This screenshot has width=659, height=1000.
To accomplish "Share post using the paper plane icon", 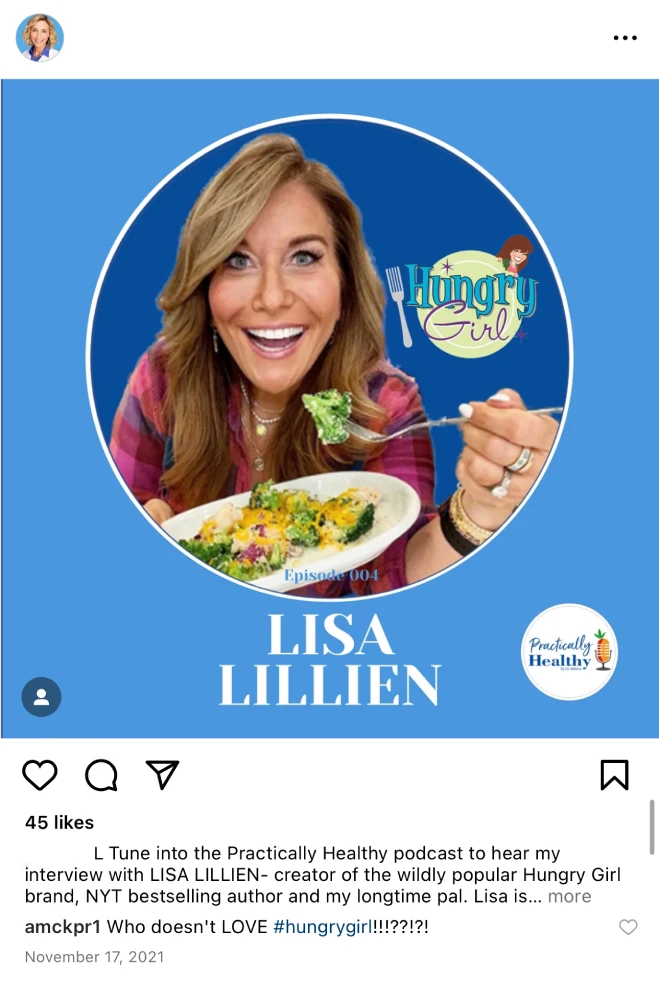I will click(162, 774).
